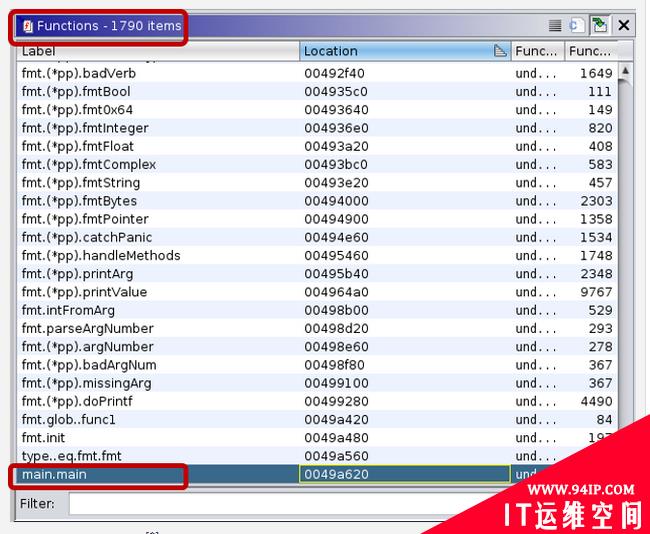Sort by the Location column header

click(x=405, y=51)
